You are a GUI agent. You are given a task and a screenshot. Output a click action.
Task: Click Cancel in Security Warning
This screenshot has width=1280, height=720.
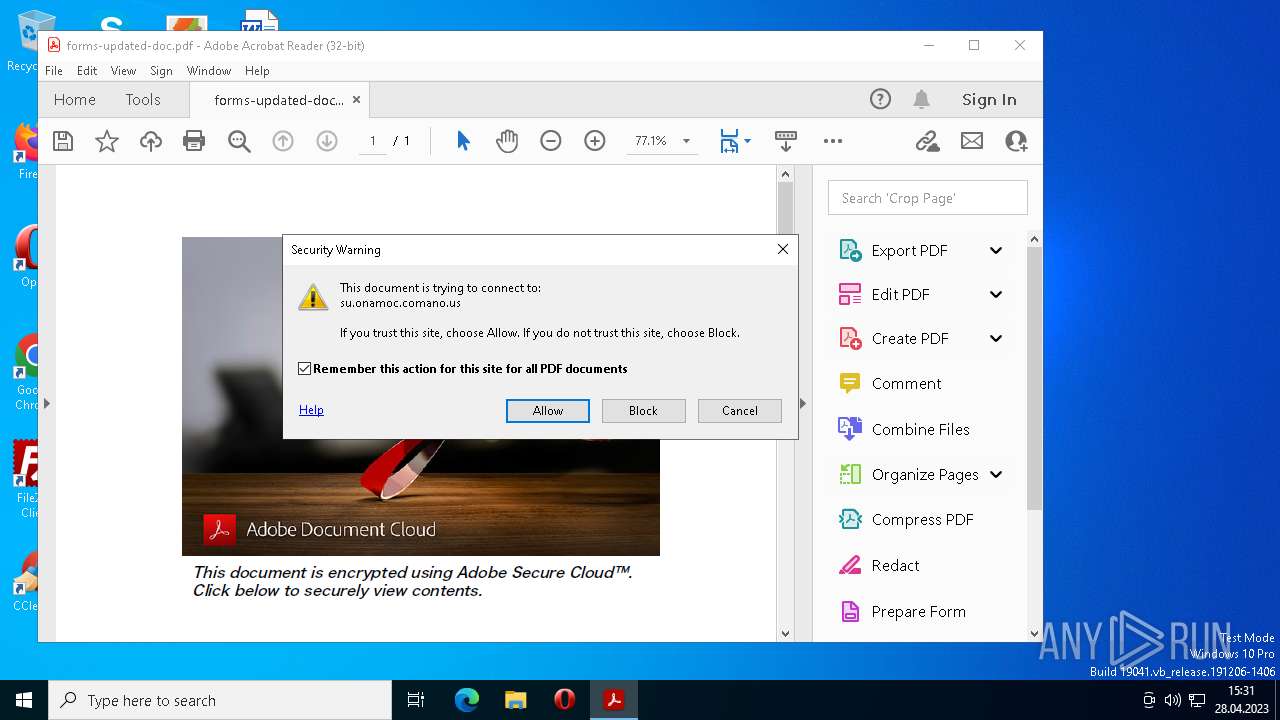pyautogui.click(x=740, y=411)
